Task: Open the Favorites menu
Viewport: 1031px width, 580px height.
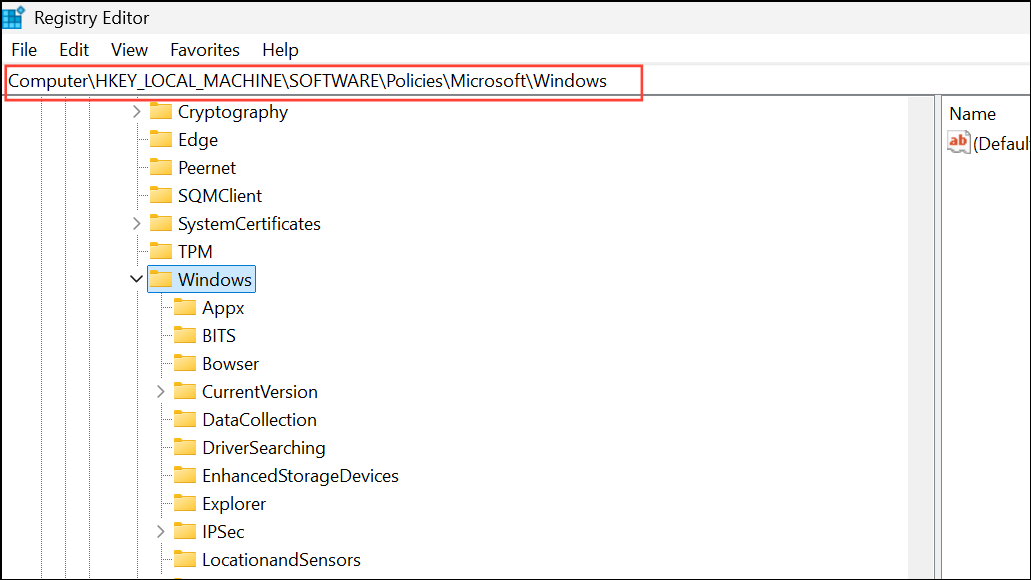Action: [x=204, y=50]
